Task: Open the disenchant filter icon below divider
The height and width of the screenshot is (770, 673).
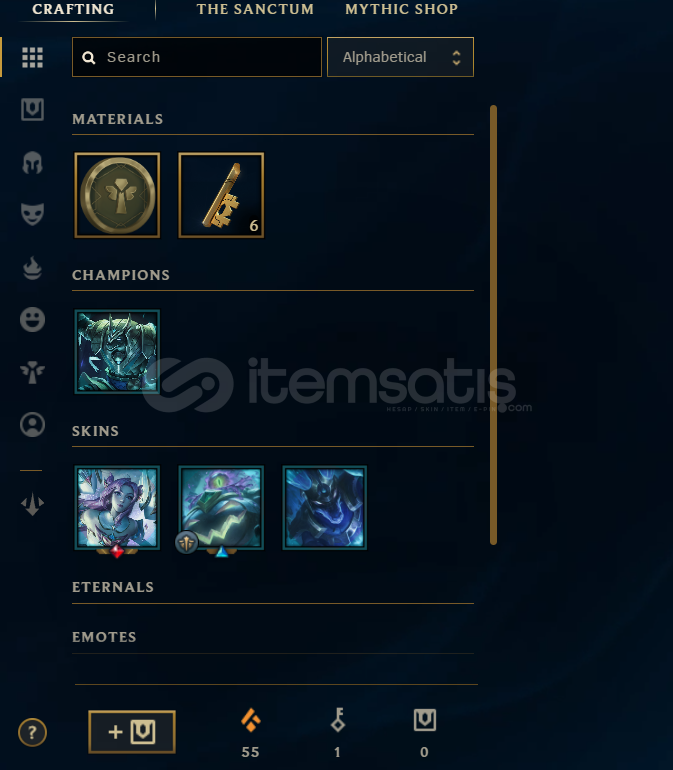Action: click(x=32, y=504)
